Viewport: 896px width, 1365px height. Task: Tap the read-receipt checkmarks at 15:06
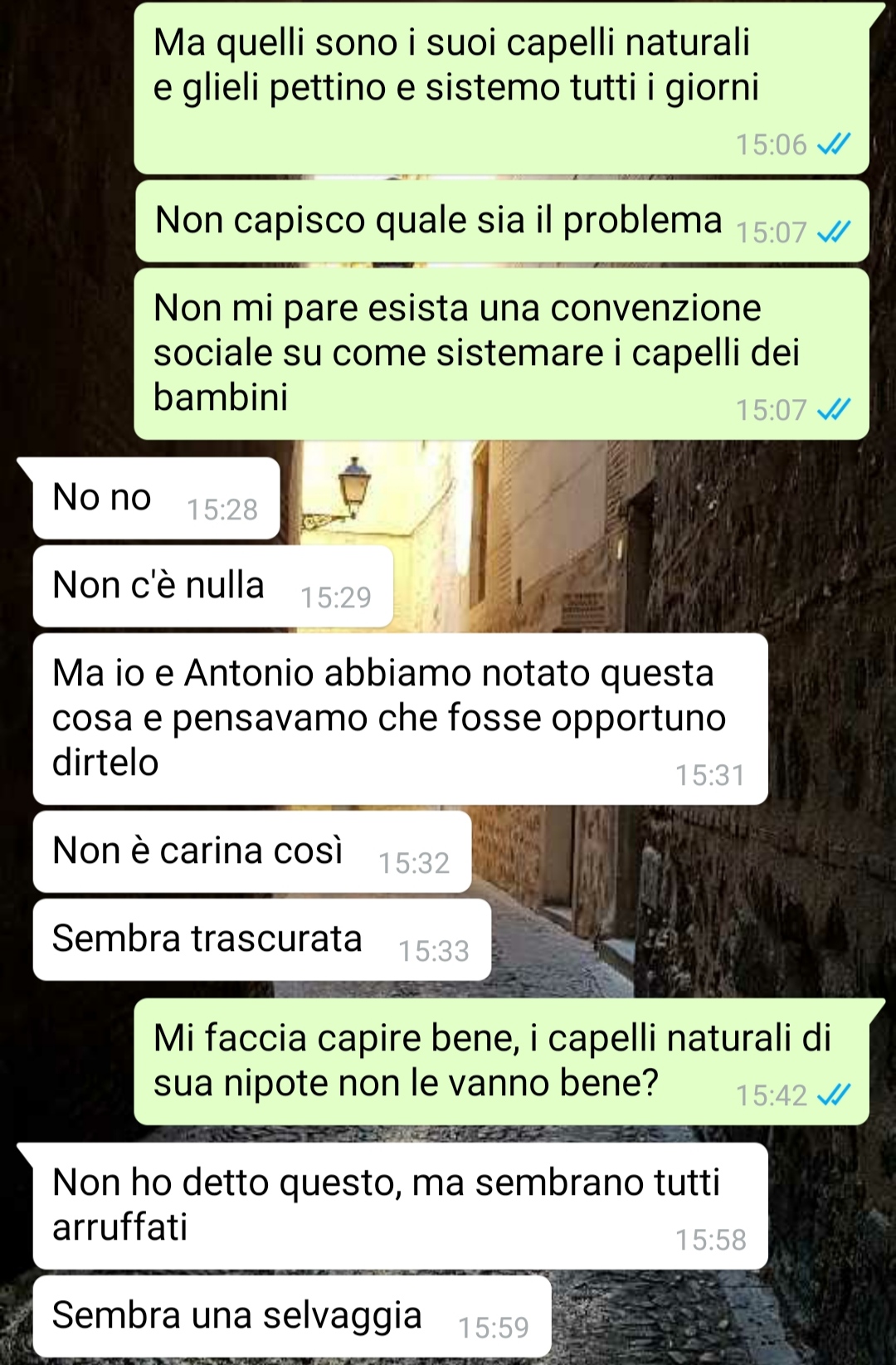click(x=834, y=145)
